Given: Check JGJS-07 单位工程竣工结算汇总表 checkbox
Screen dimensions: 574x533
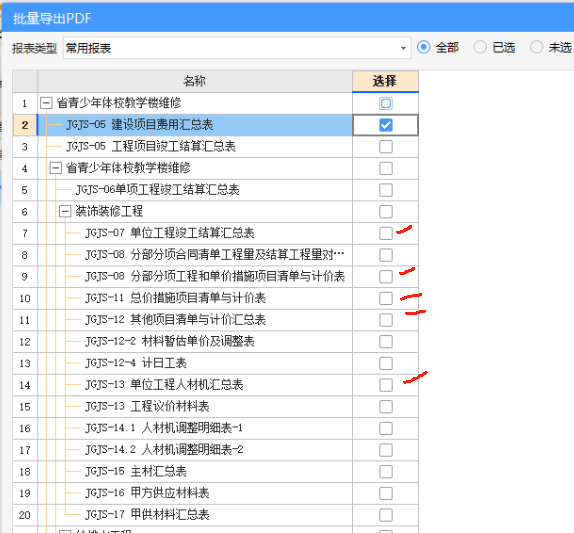Looking at the screenshot, I should (386, 233).
